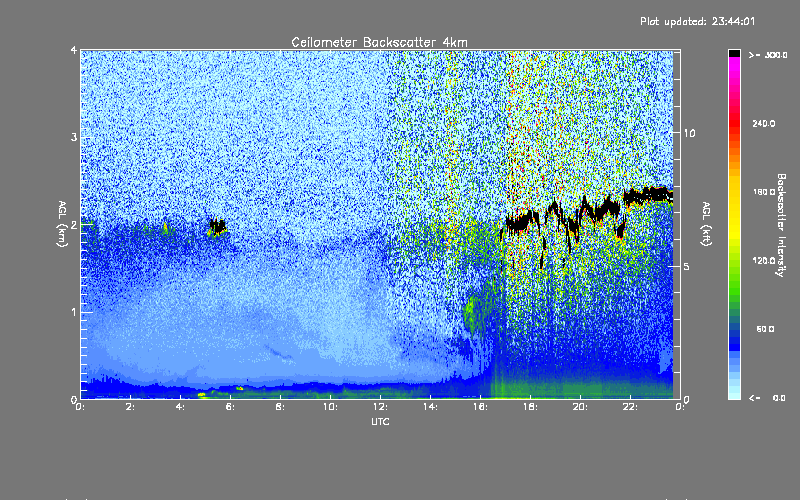Select the "12:" UTC time tick
Image resolution: width=800 pixels, height=500 pixels.
[x=380, y=407]
